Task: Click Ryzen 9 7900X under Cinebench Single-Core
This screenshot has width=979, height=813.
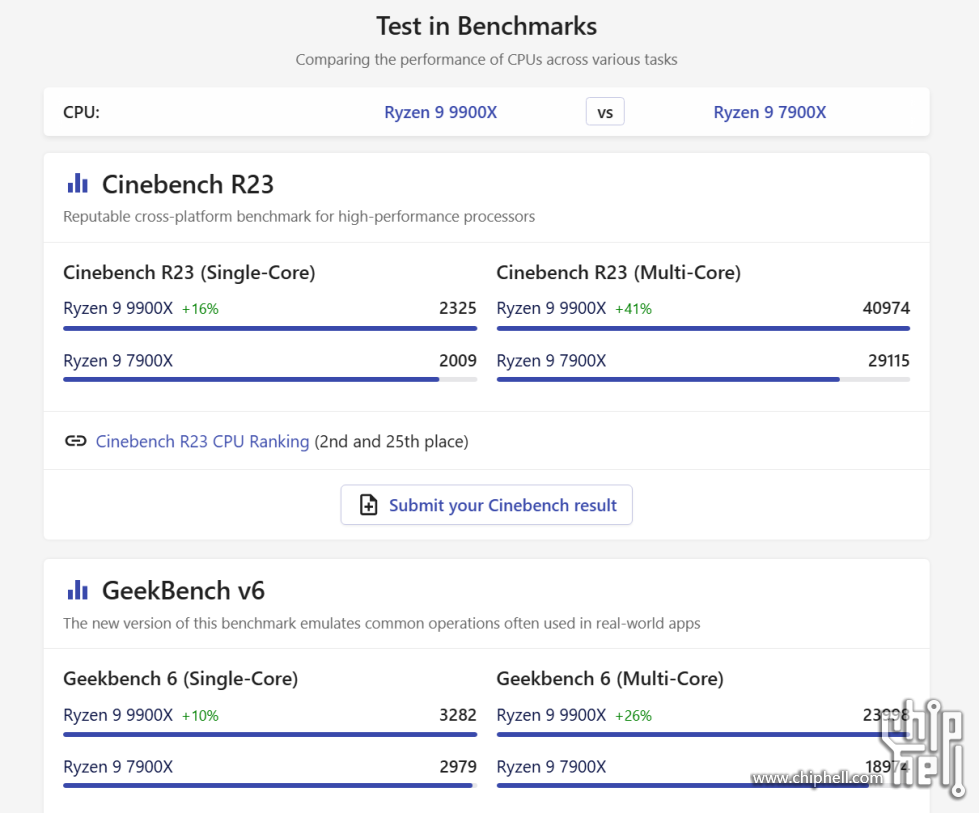Action: (x=118, y=361)
